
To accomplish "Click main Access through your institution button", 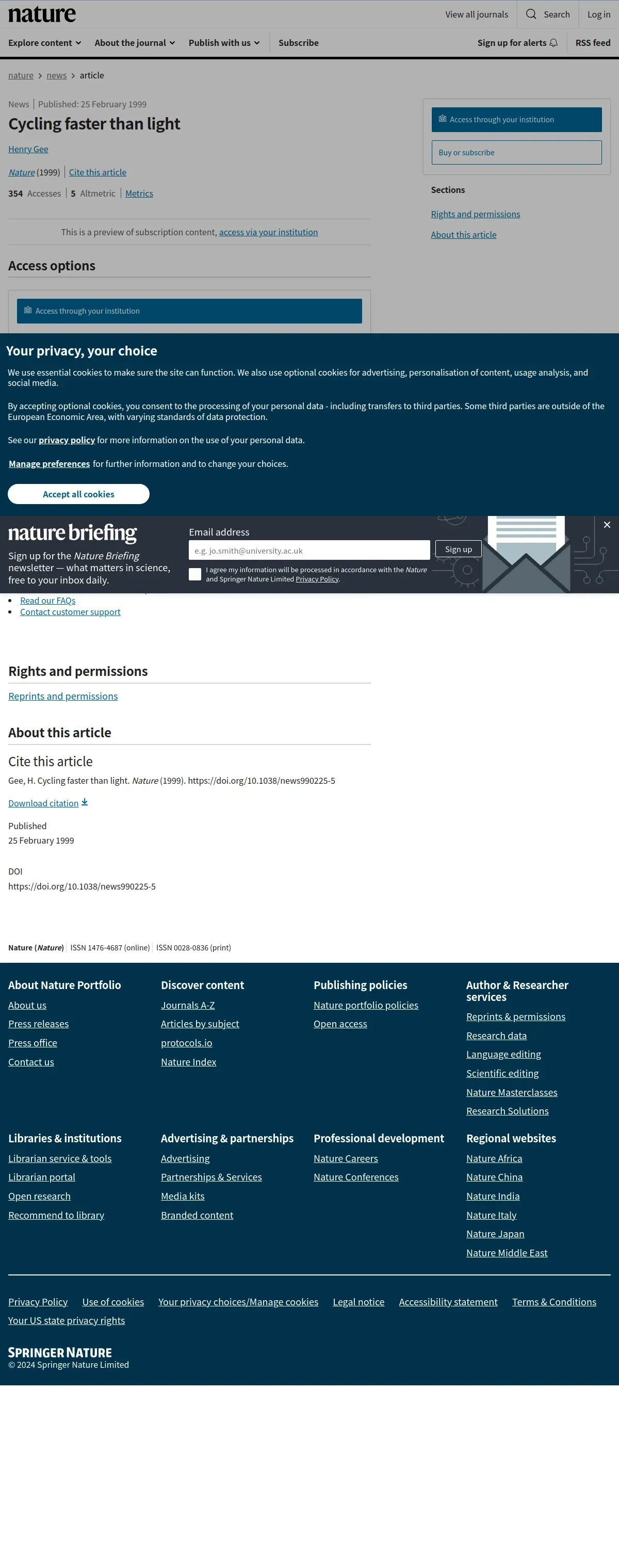I will [x=189, y=311].
